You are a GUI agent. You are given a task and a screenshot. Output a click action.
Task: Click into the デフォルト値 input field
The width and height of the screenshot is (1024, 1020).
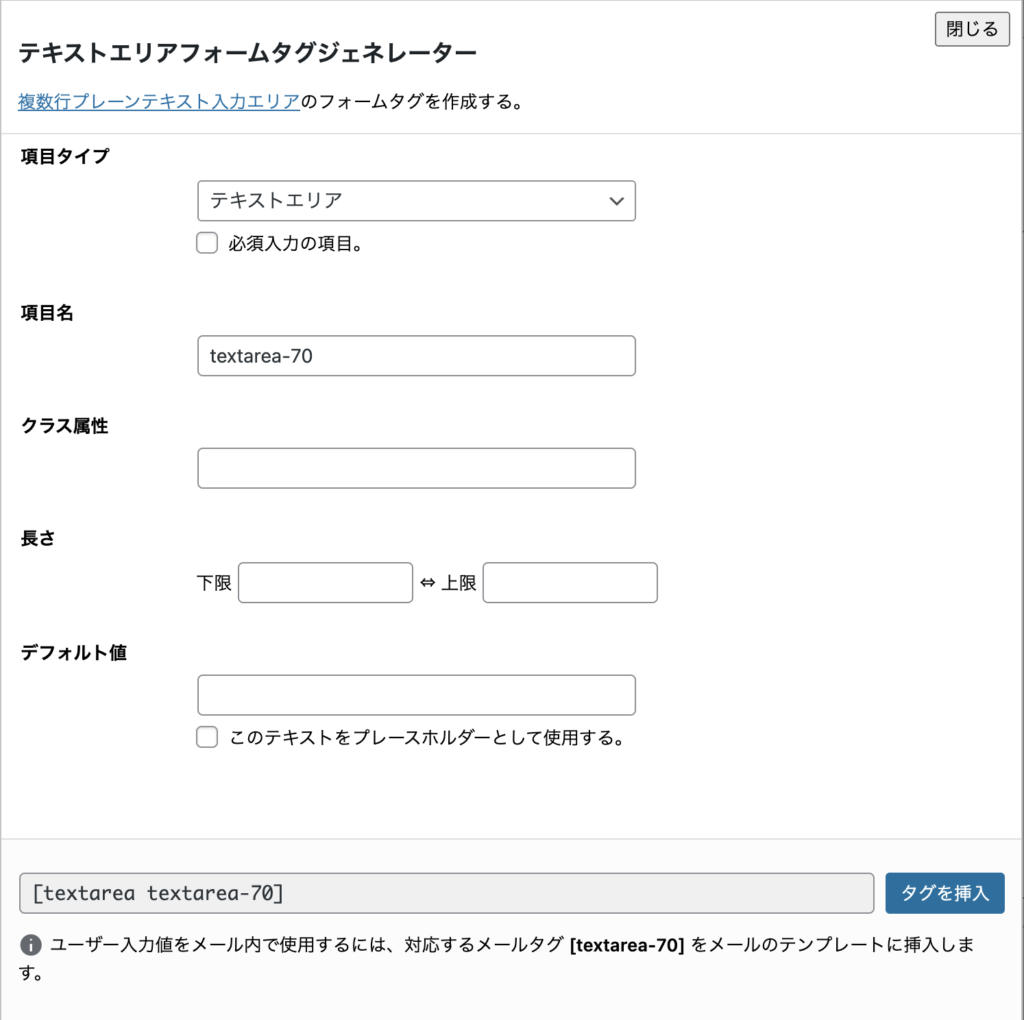pos(416,695)
